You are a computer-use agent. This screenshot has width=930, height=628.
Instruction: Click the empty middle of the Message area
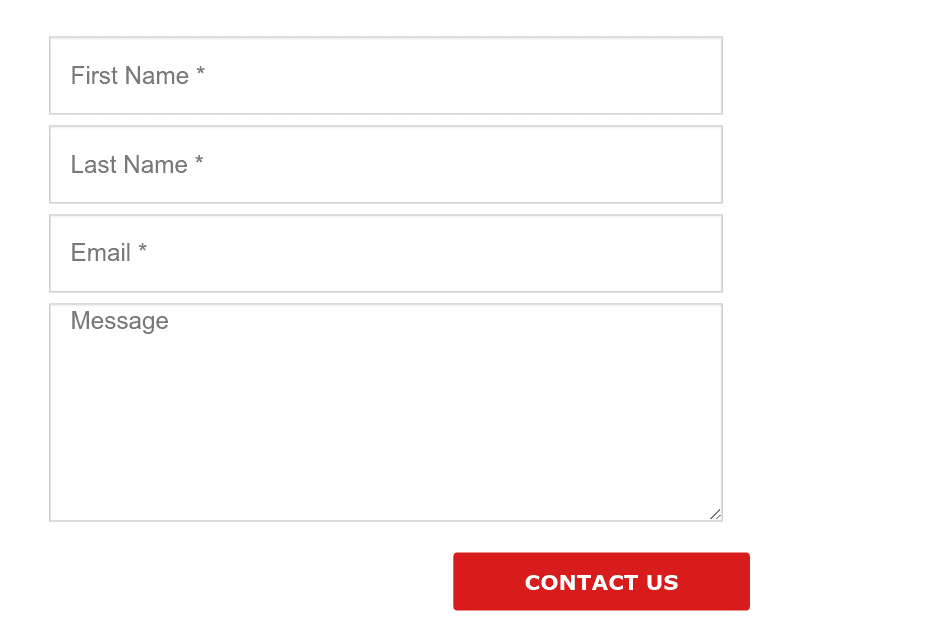(386, 415)
